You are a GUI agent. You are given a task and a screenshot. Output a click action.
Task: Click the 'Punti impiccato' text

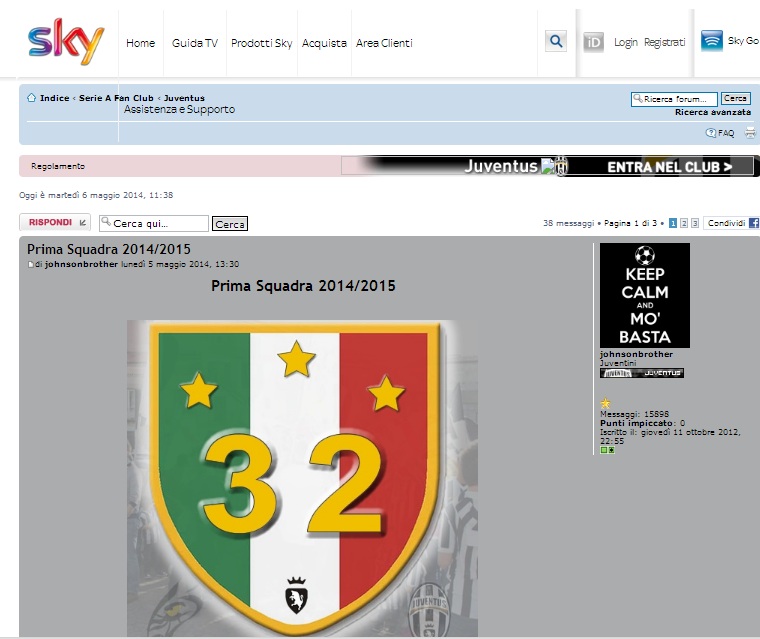[637, 423]
